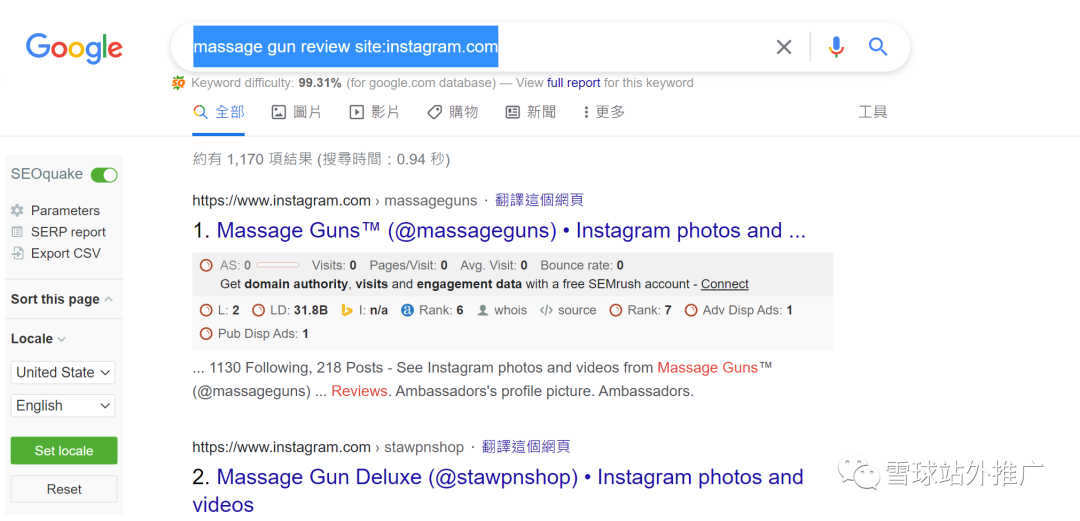Click the Alexa Rank: 6 icon
This screenshot has height=521, width=1080.
point(407,310)
